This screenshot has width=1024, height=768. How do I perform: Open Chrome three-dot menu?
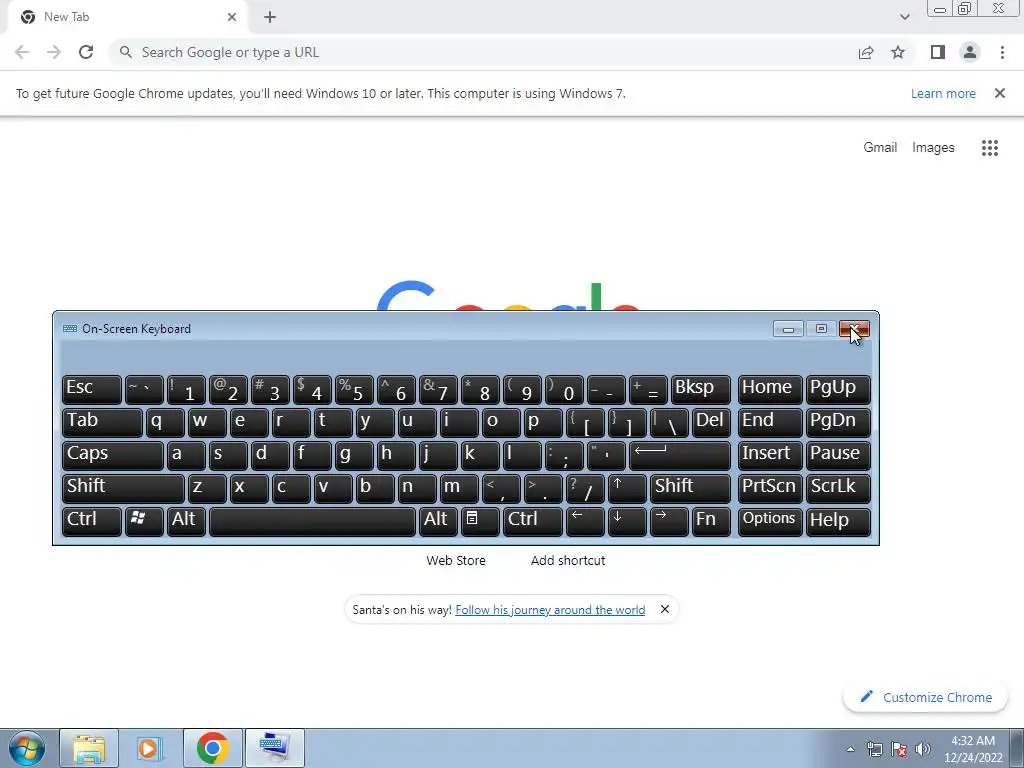coord(1002,52)
